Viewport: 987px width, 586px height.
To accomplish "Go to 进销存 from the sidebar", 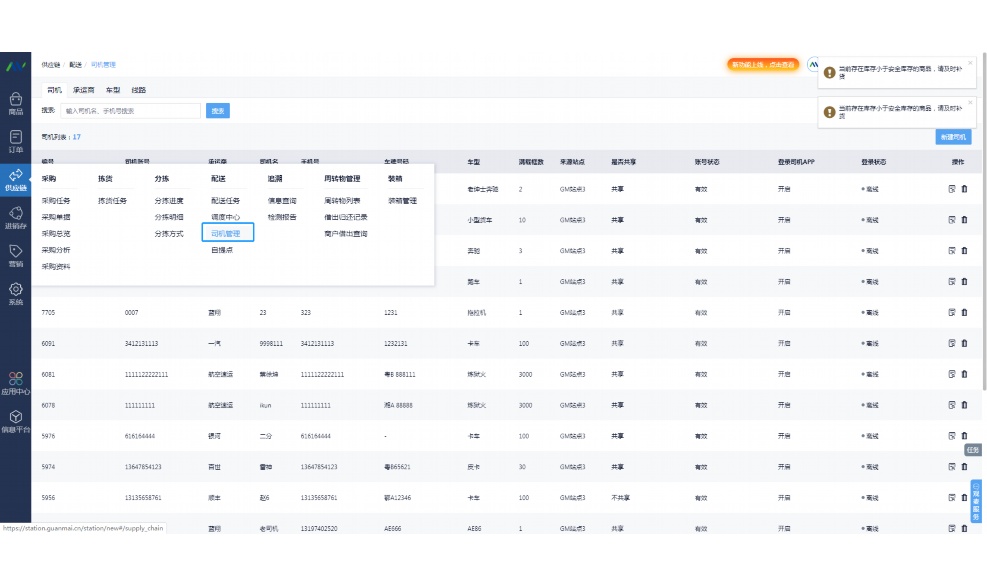I will tap(15, 217).
